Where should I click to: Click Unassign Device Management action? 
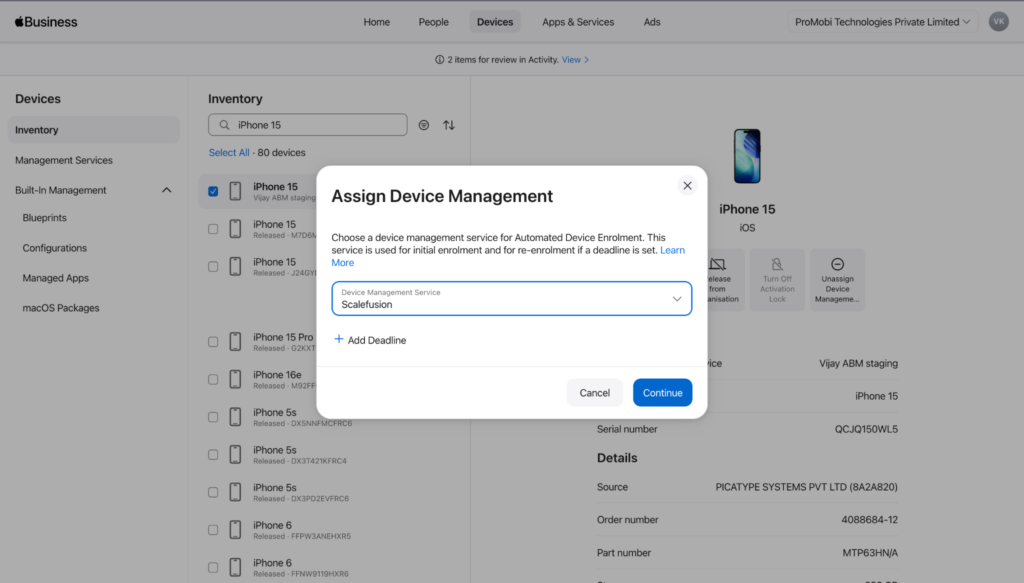coord(837,279)
